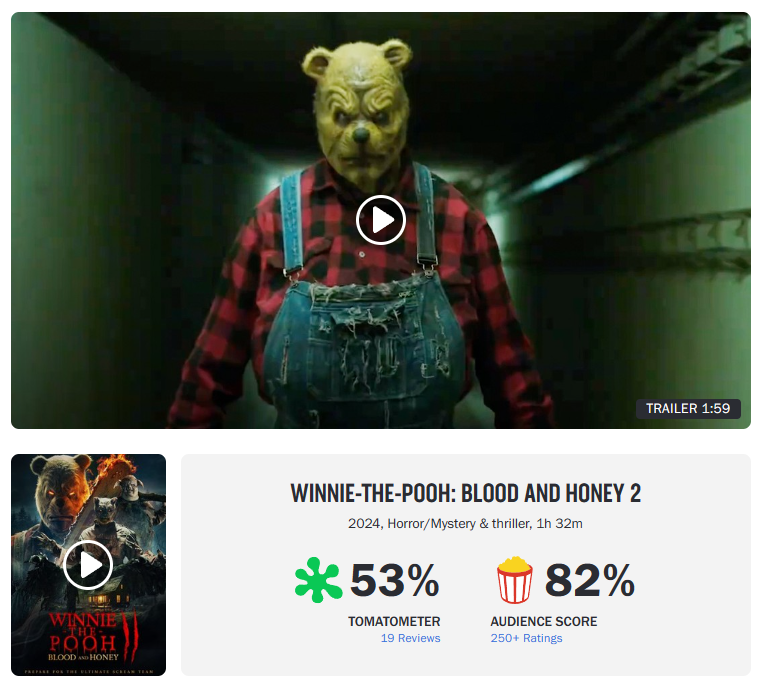
Task: Click the red popcorn bucket audience icon
Action: click(x=514, y=580)
